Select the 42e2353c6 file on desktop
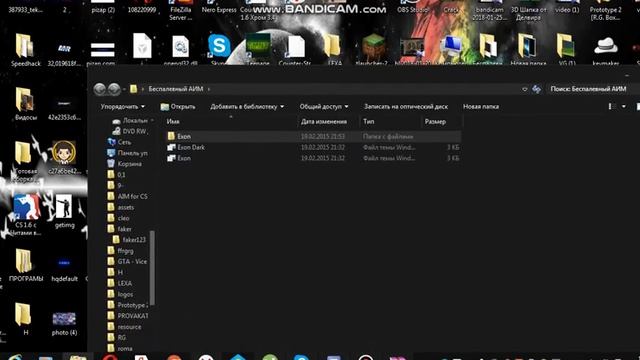The width and height of the screenshot is (640, 360). point(64,108)
